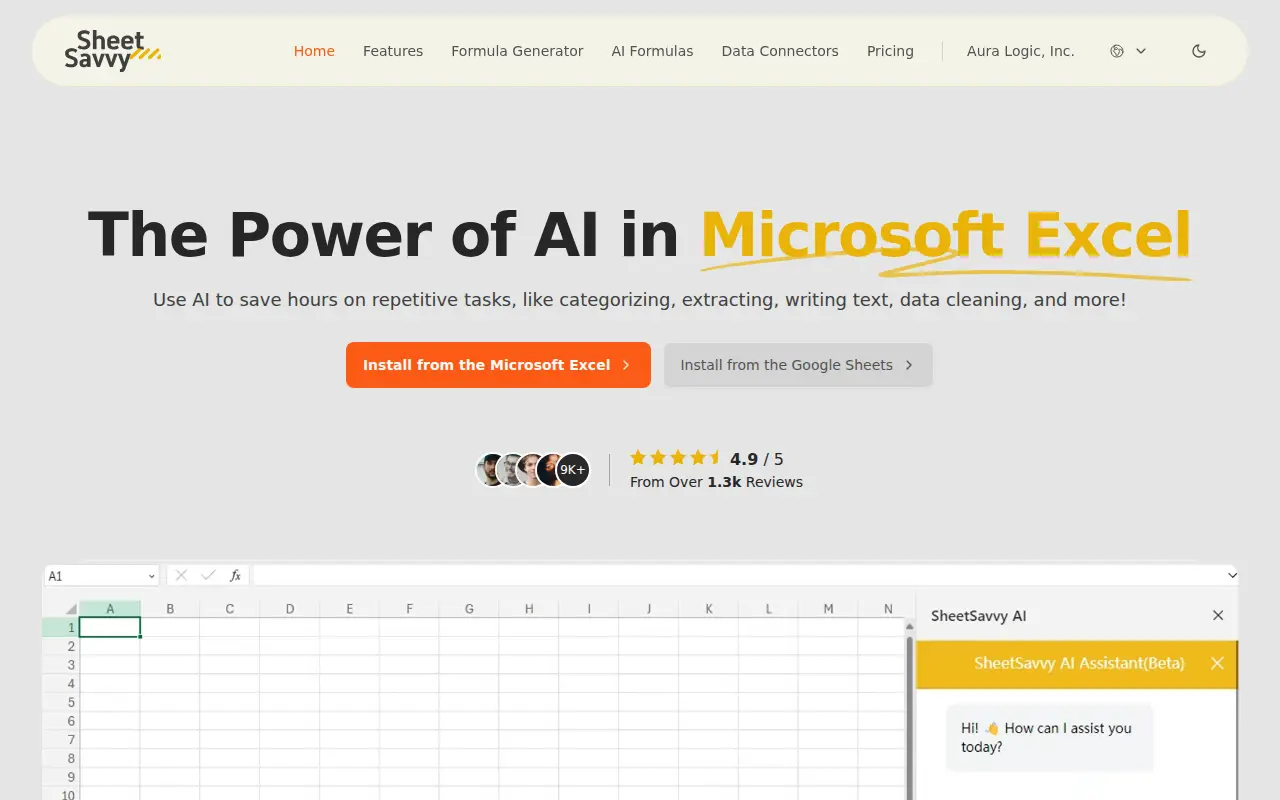
Task: Dismiss the SheetSavvy AI Assistant(Beta) banner
Action: [1217, 663]
